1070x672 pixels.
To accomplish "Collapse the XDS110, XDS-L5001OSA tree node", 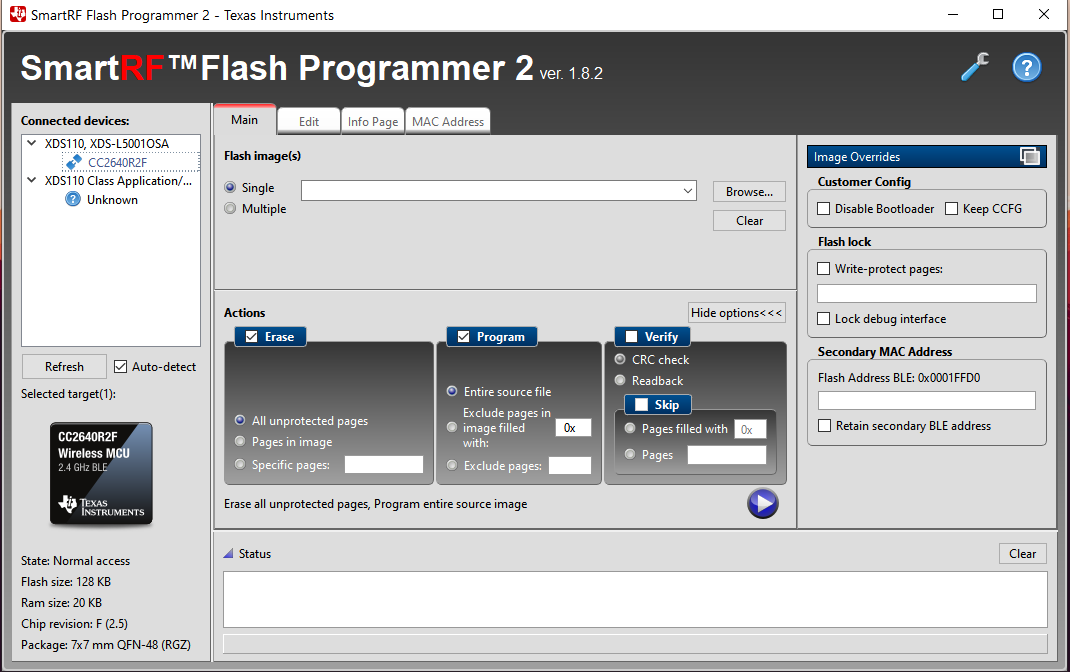I will click(31, 143).
